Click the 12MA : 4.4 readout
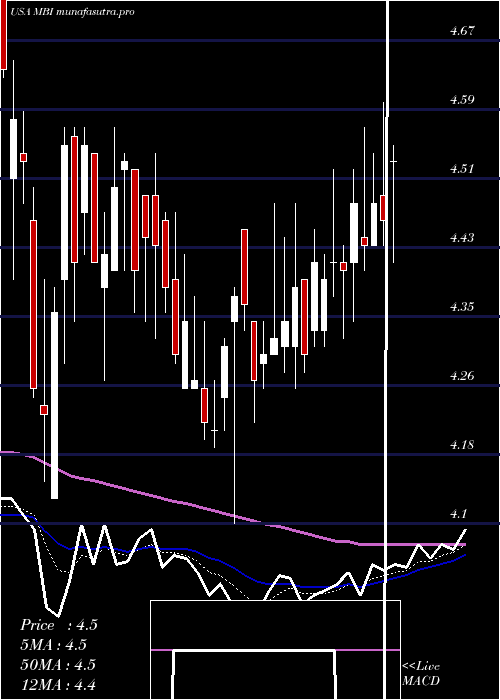 [x=58, y=684]
